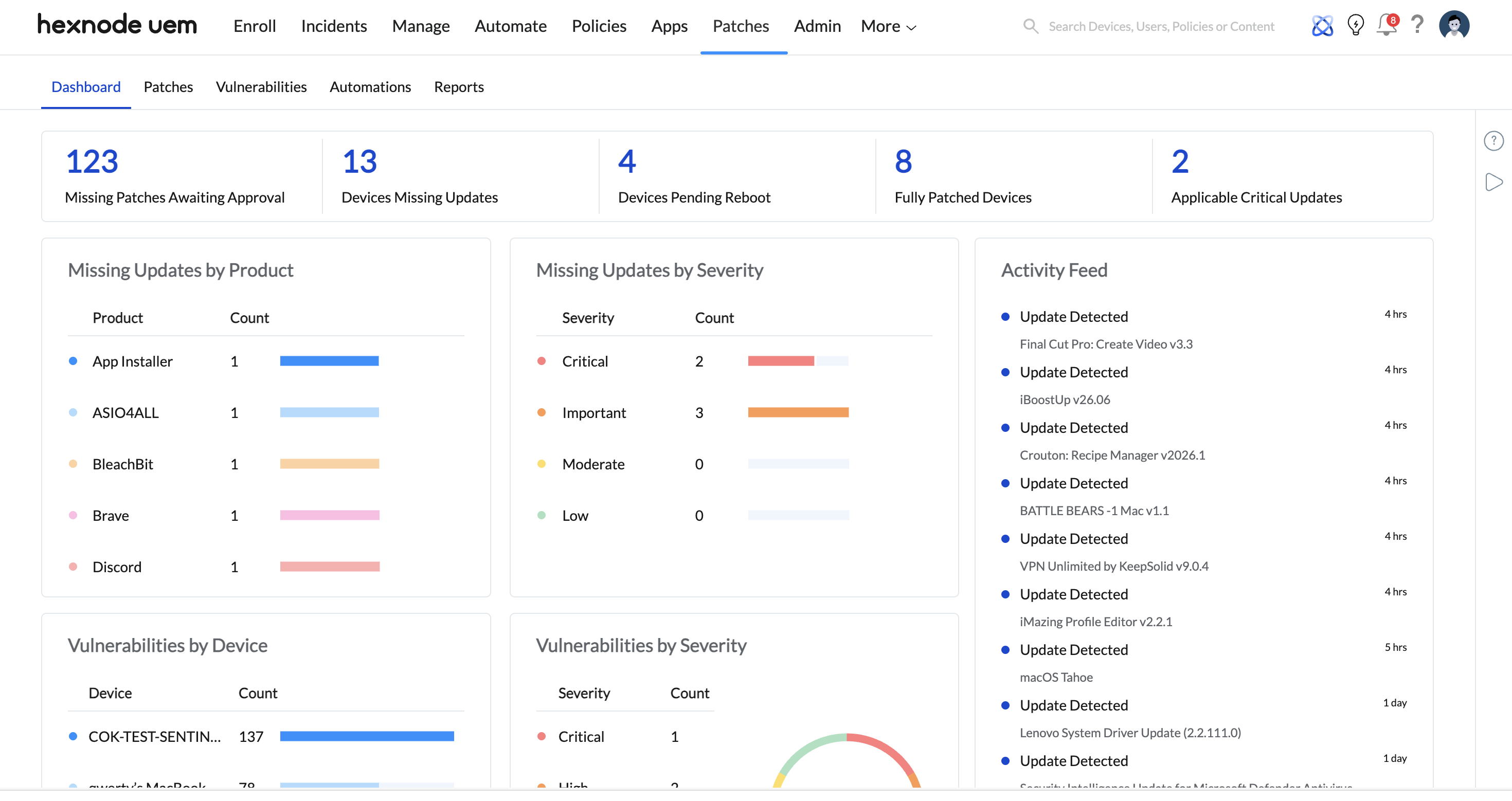Image resolution: width=1512 pixels, height=801 pixels.
Task: Focus the Search Devices, Users, Policies field
Action: 1161,26
